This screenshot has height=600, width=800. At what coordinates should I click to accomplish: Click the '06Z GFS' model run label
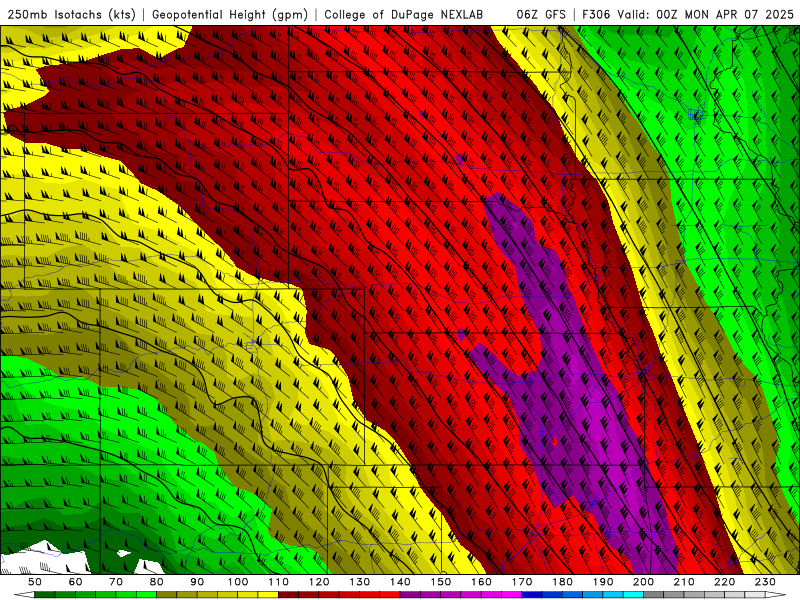point(541,14)
